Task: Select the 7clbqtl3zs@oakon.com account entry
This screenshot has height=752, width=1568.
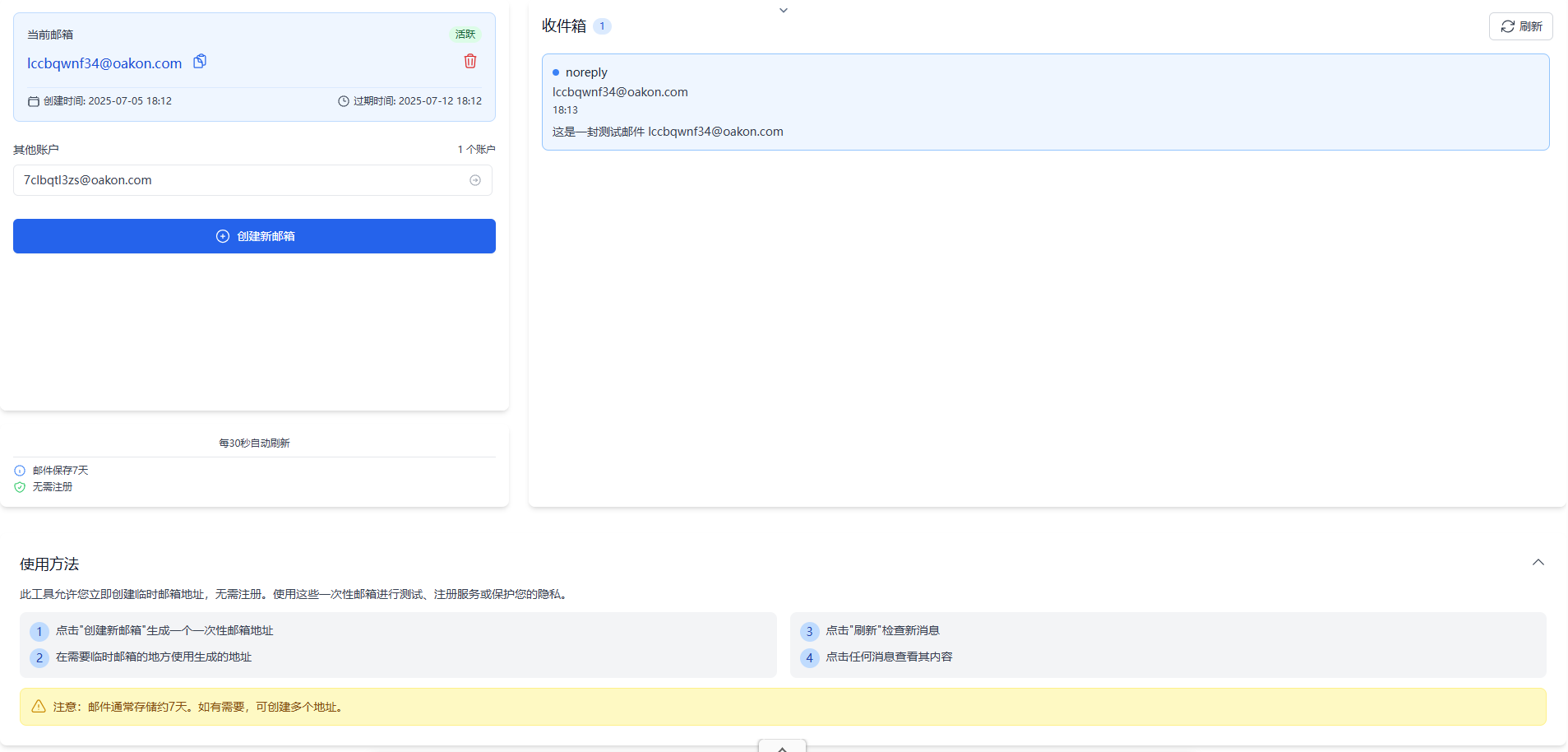Action: [x=86, y=179]
